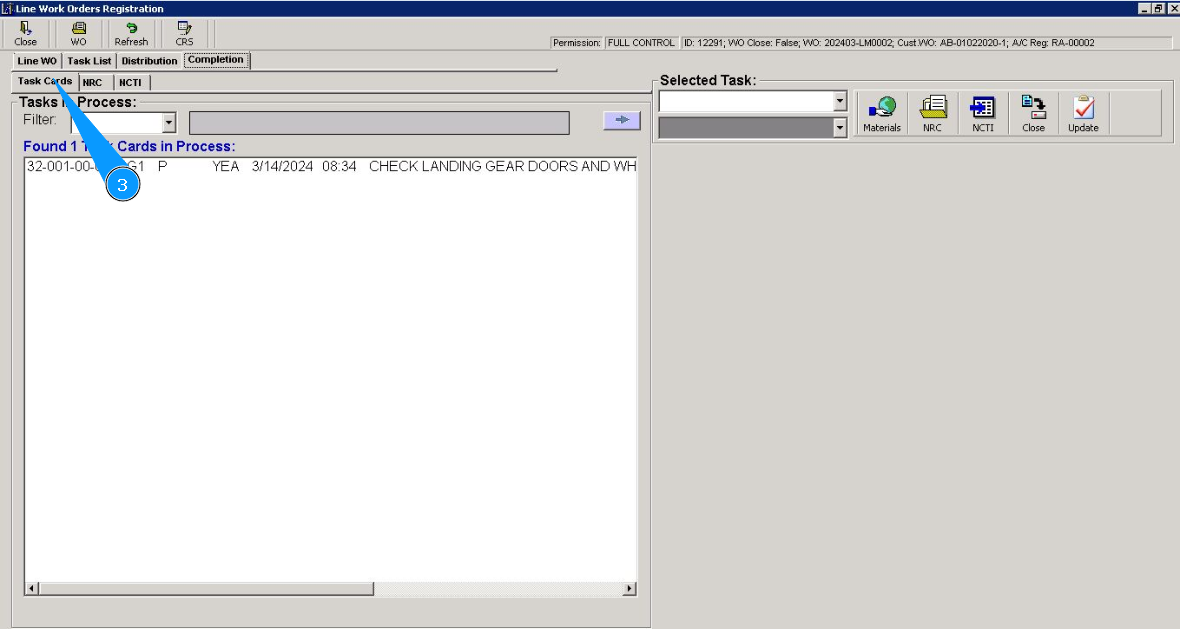1180x629 pixels.
Task: Expand the first Selected Task dropdown
Action: coord(840,101)
